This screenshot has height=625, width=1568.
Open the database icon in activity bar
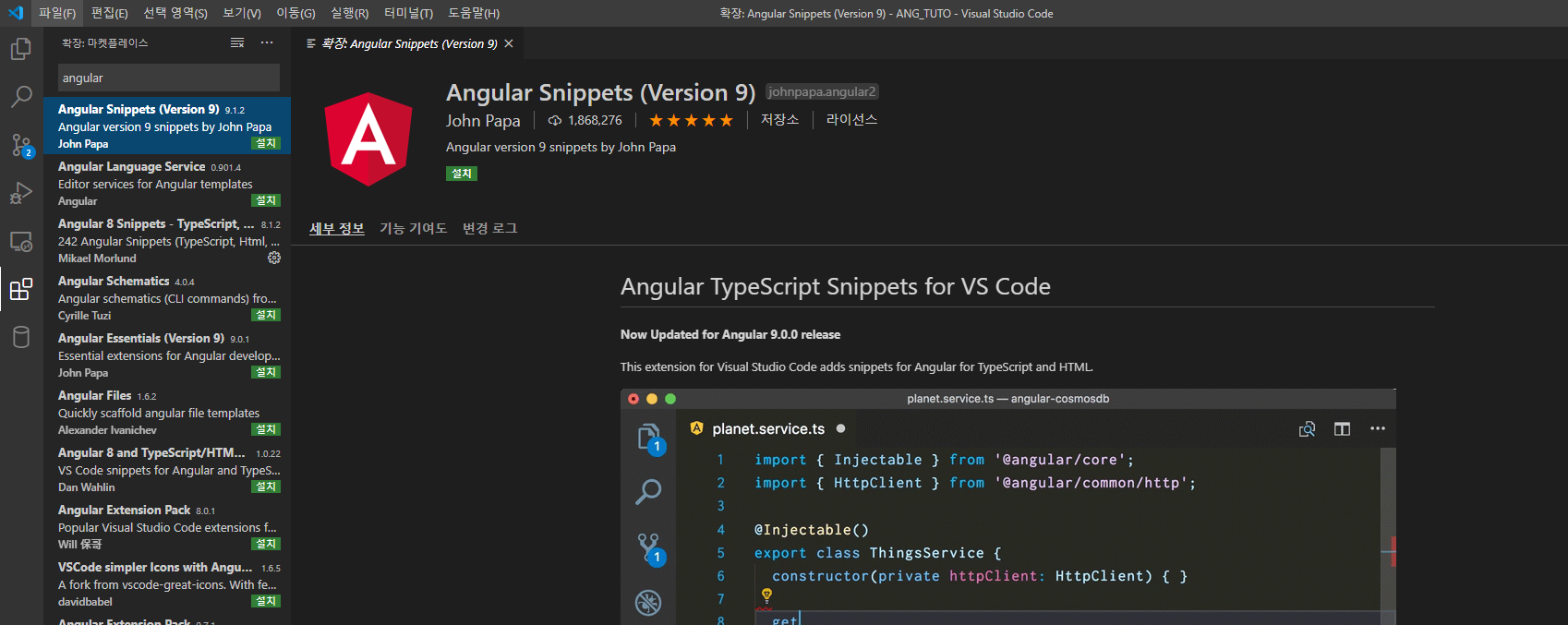pyautogui.click(x=21, y=337)
